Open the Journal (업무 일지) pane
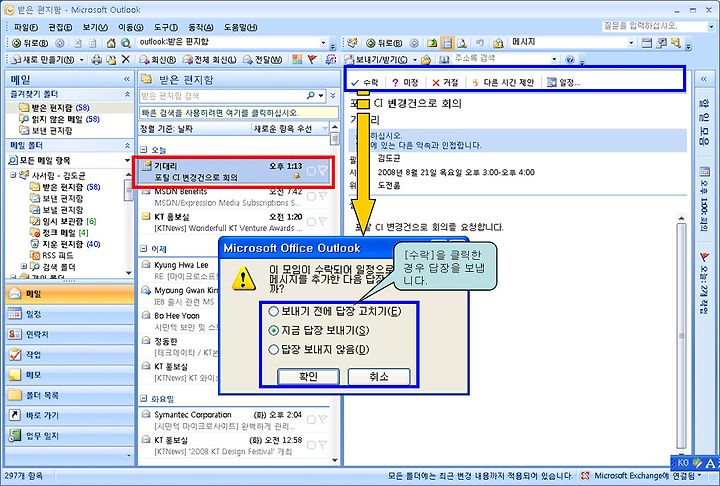 click(70, 435)
